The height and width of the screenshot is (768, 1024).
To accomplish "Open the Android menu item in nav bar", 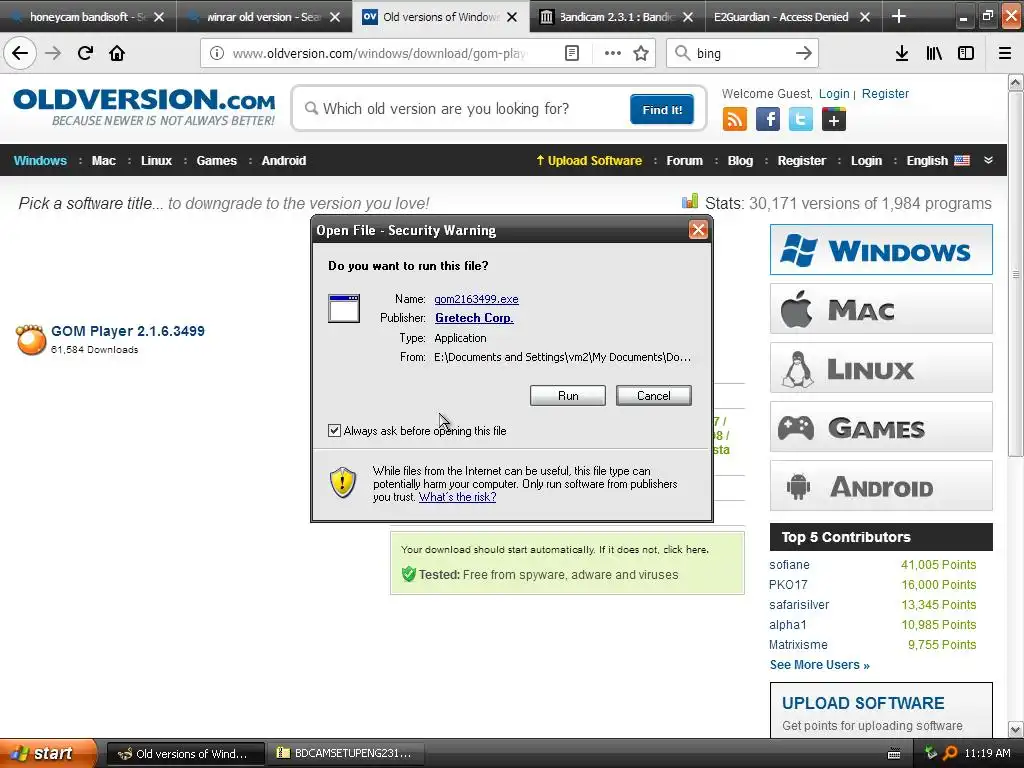I will 283,160.
